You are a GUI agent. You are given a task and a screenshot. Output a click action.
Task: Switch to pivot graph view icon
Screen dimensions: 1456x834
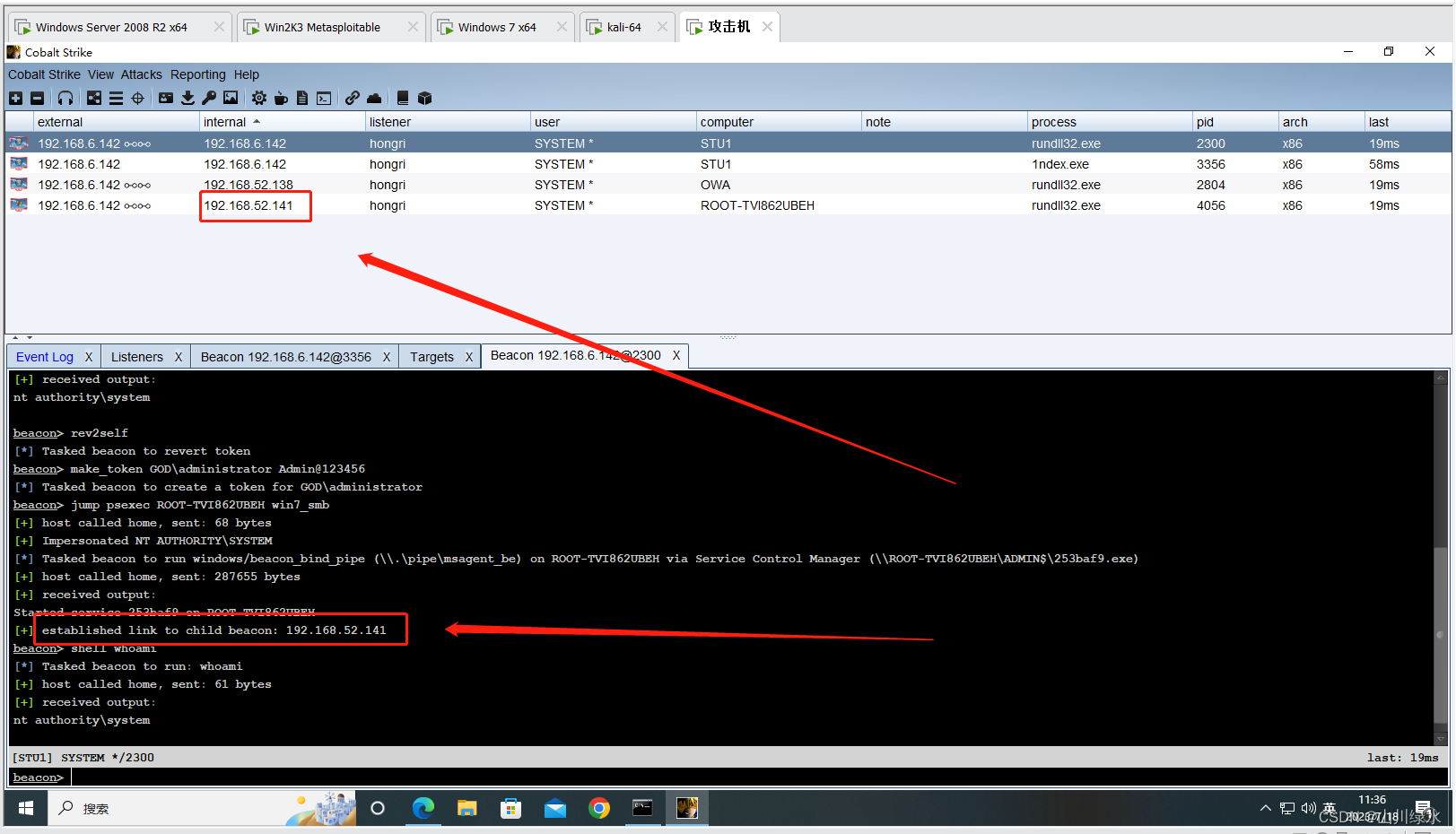point(94,98)
